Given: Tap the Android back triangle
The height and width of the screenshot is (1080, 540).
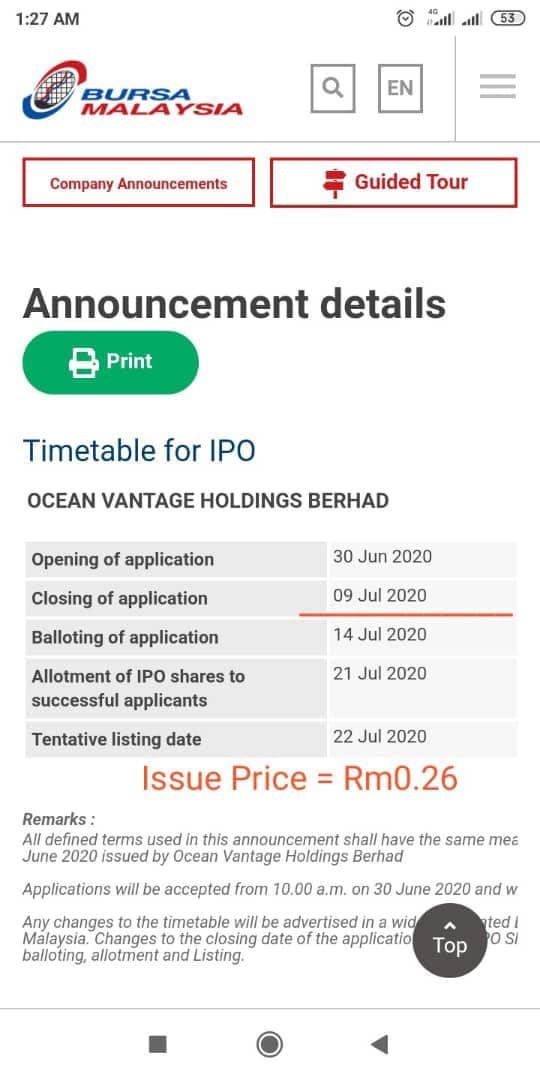Looking at the screenshot, I should pos(379,1044).
